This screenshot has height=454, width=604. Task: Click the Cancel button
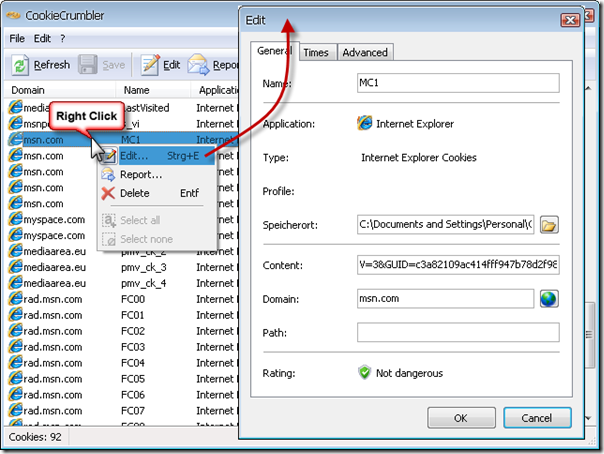[537, 418]
